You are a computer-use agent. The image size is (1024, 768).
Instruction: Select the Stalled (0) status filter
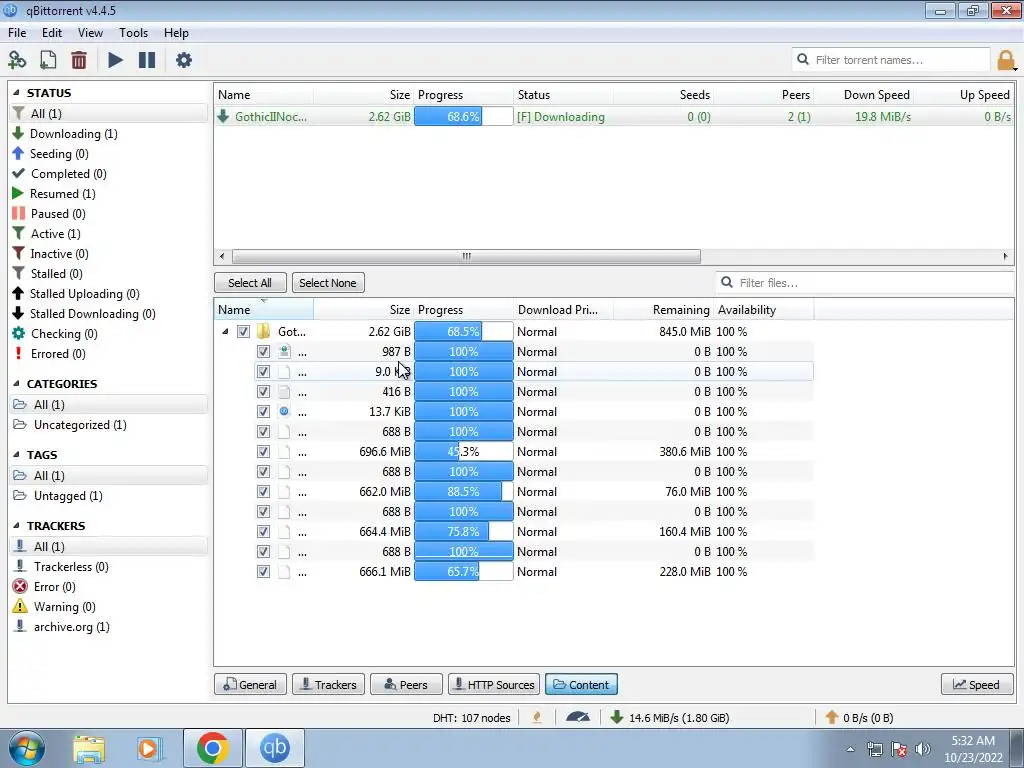coord(56,274)
